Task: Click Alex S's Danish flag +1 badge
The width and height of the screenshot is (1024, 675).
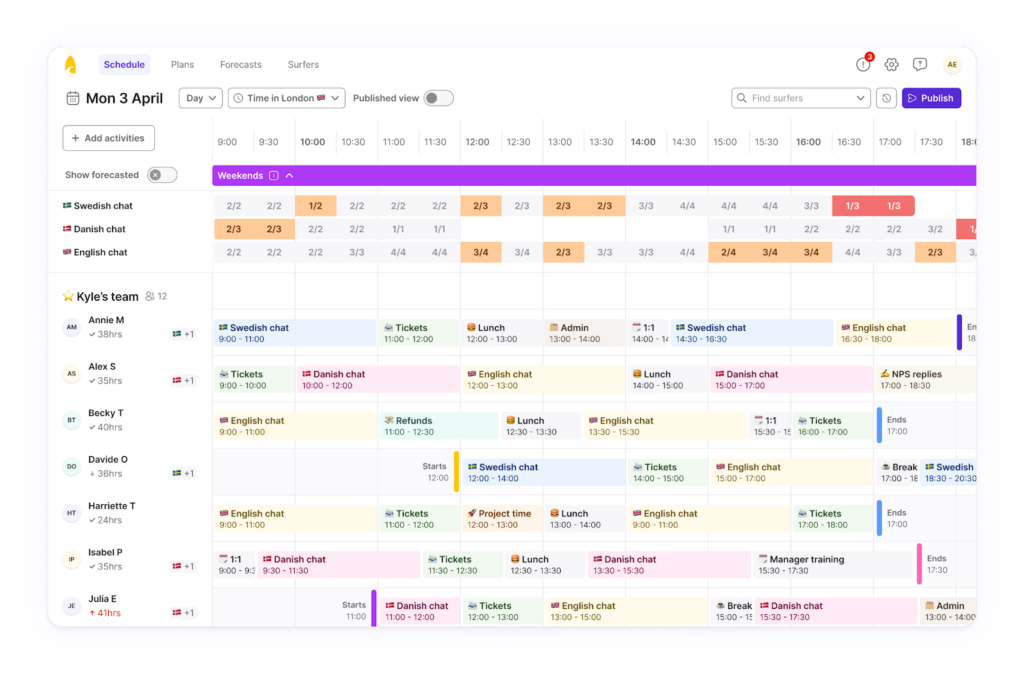Action: [183, 381]
